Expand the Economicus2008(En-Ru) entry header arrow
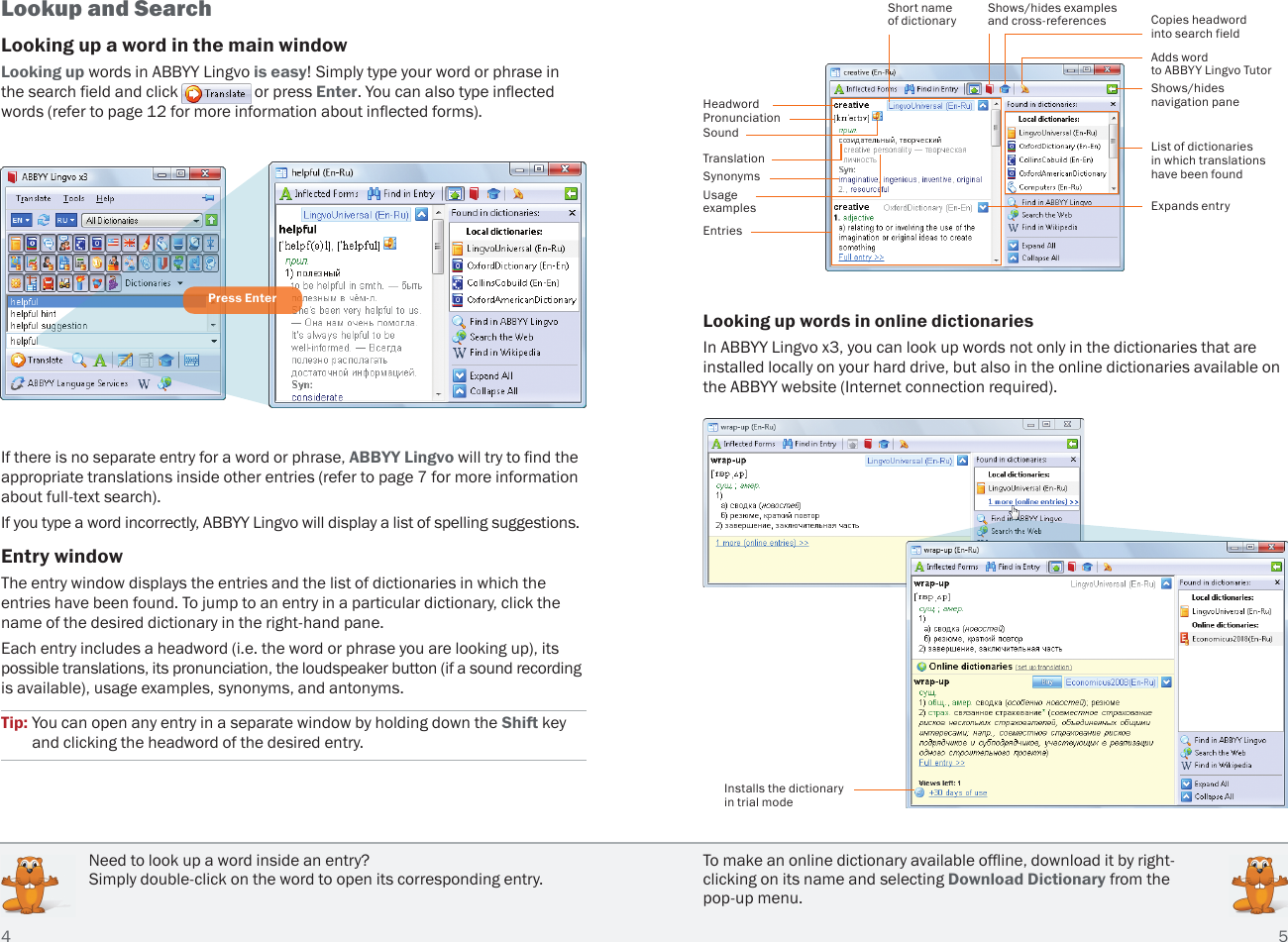 tap(1167, 682)
